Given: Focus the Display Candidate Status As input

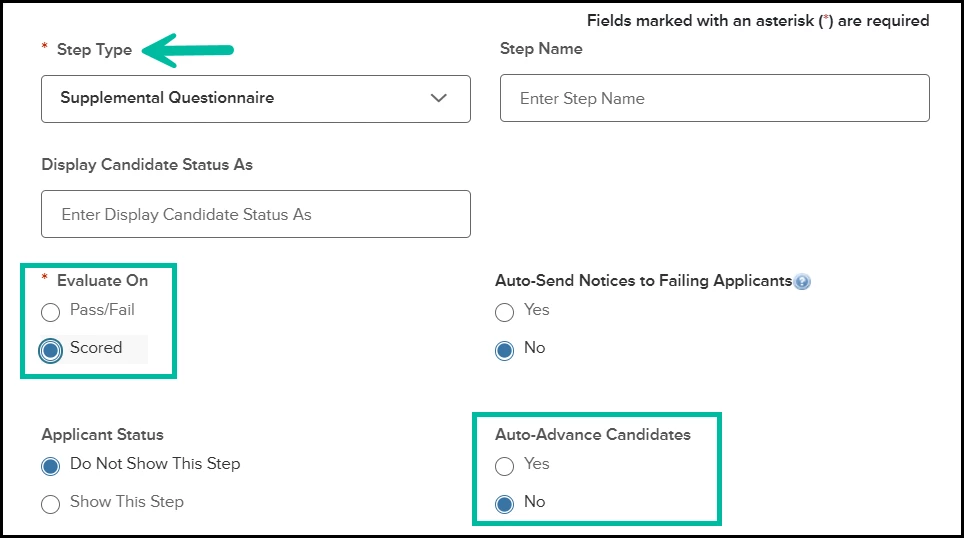Looking at the screenshot, I should pyautogui.click(x=255, y=214).
